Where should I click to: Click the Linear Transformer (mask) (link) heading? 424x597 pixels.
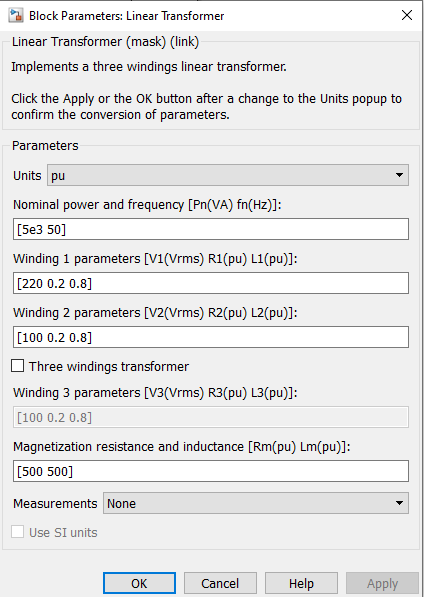point(105,42)
